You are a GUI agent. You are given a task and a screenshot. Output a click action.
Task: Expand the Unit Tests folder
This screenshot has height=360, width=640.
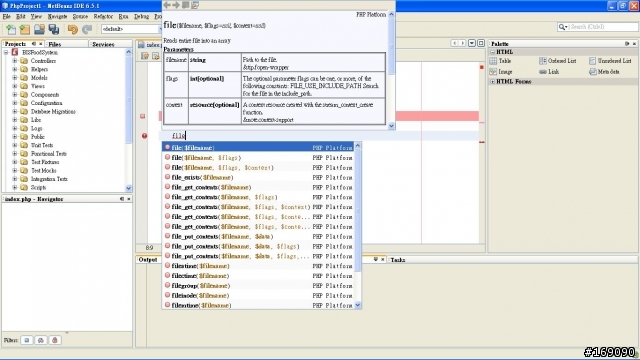[15, 145]
